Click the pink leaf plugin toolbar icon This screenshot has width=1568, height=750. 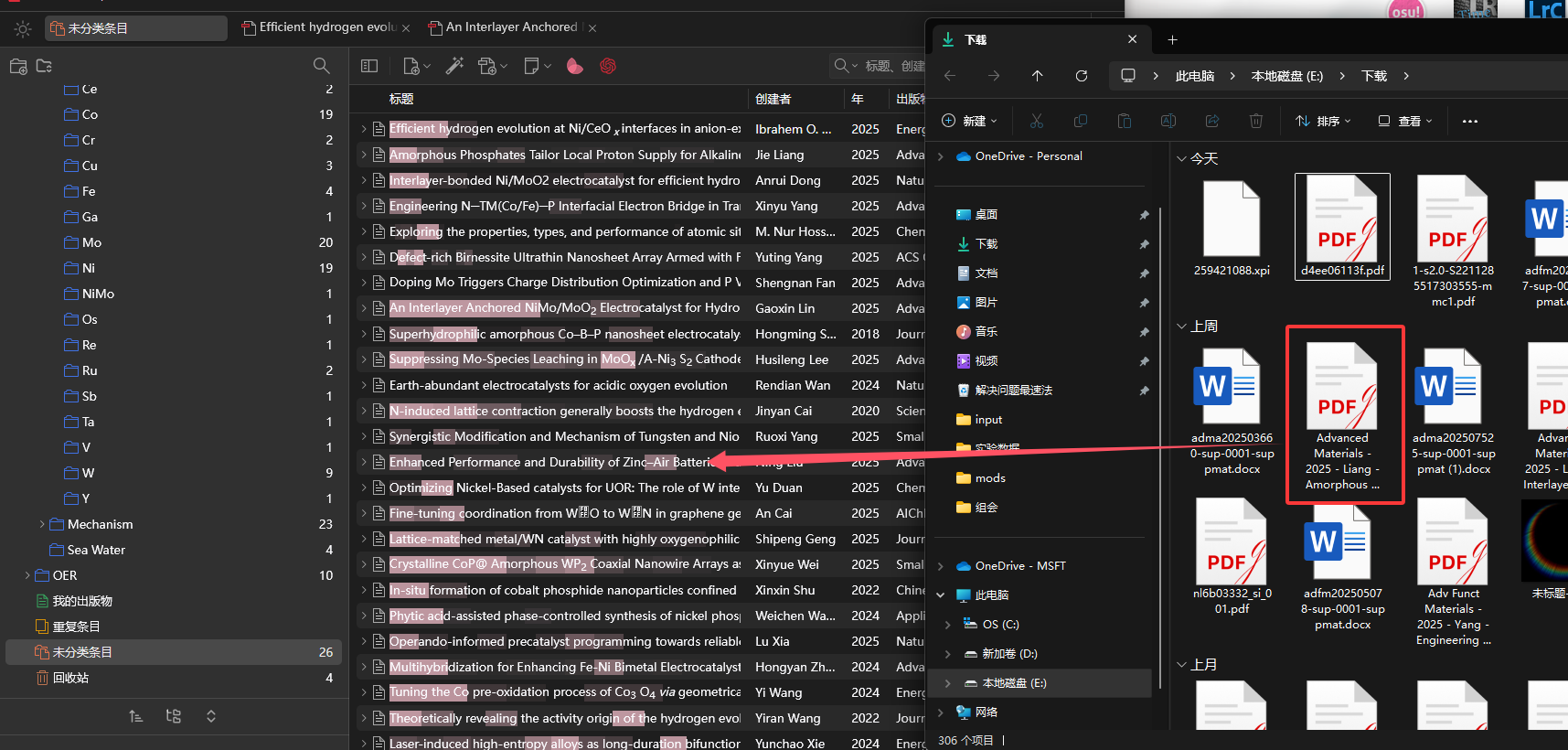[x=575, y=66]
